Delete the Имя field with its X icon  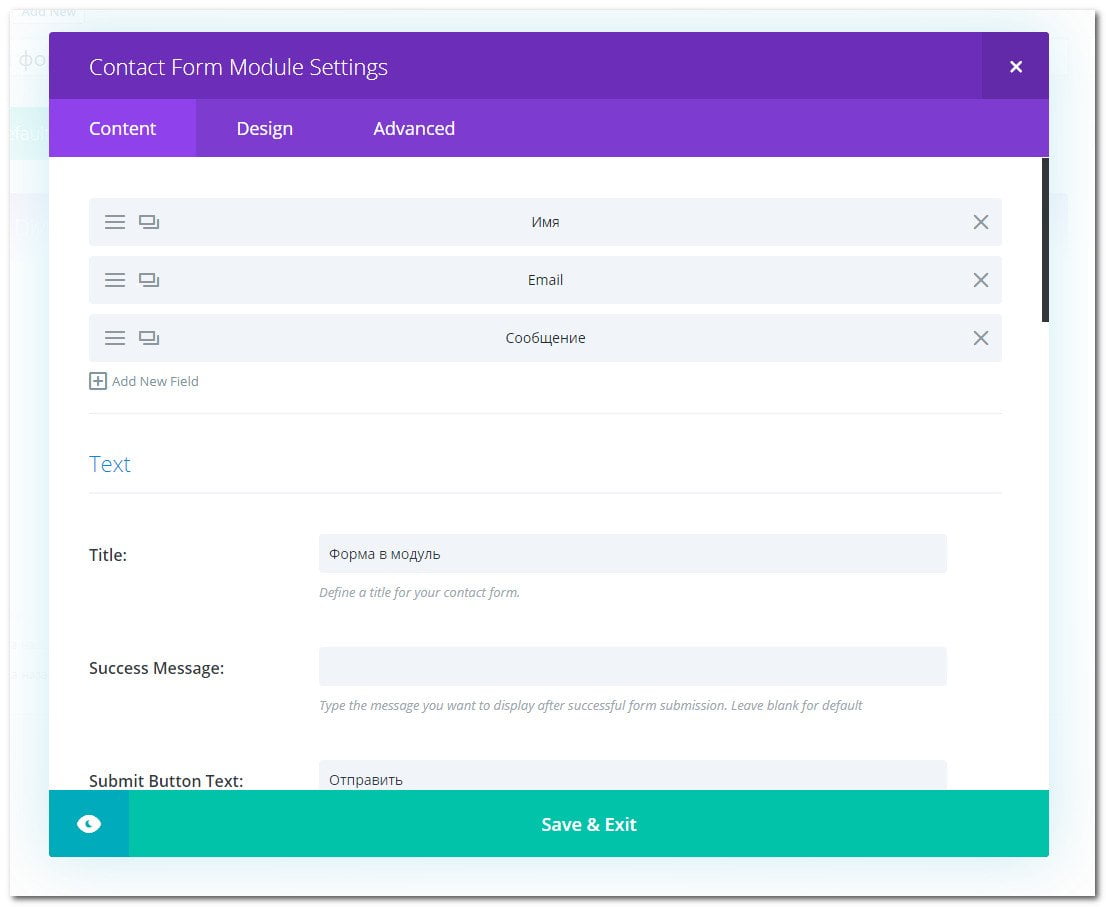[980, 222]
